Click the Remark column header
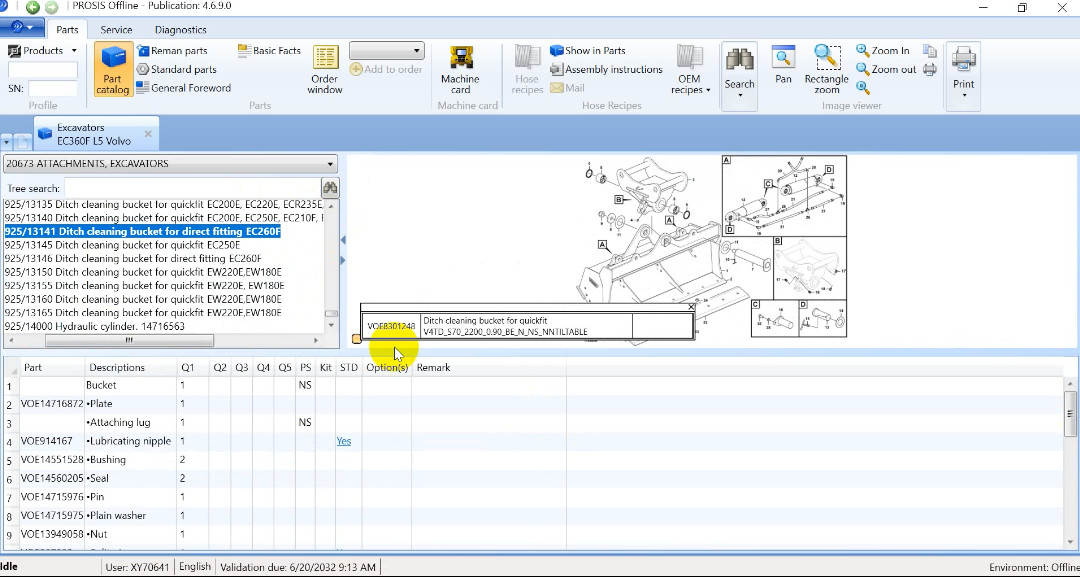 click(x=489, y=368)
